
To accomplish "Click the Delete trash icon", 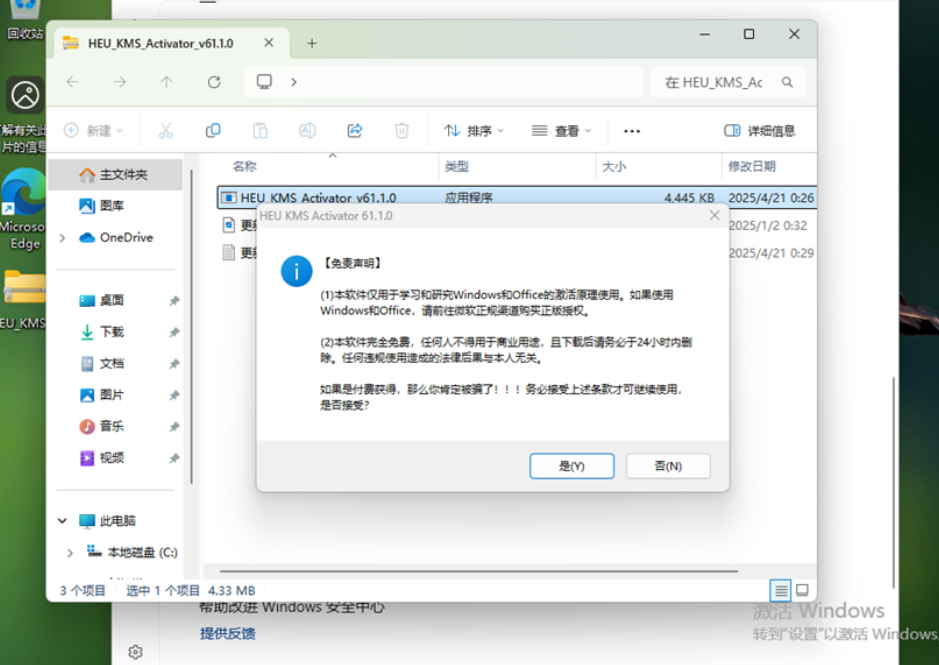I will (x=402, y=131).
